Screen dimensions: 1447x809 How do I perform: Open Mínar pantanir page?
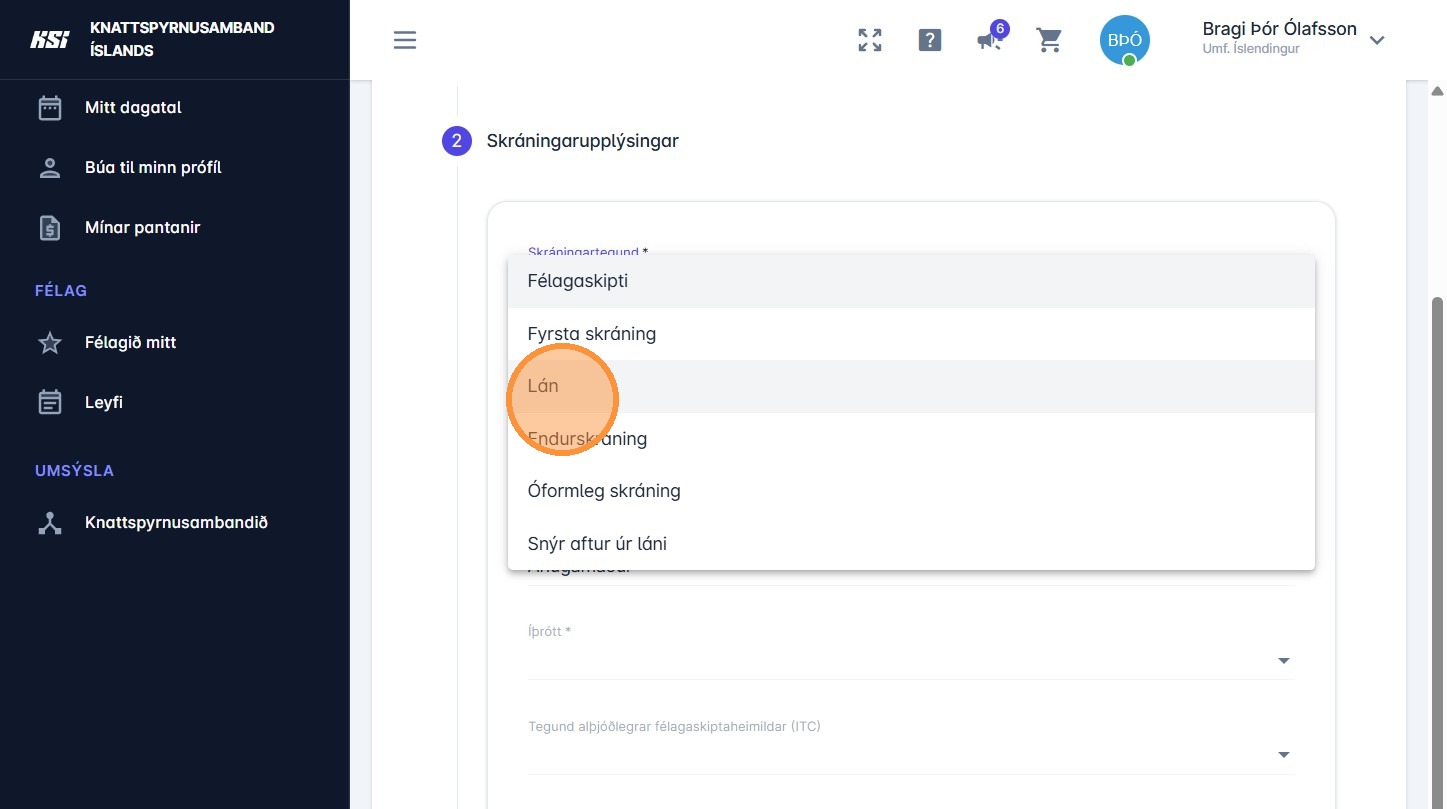(x=143, y=227)
